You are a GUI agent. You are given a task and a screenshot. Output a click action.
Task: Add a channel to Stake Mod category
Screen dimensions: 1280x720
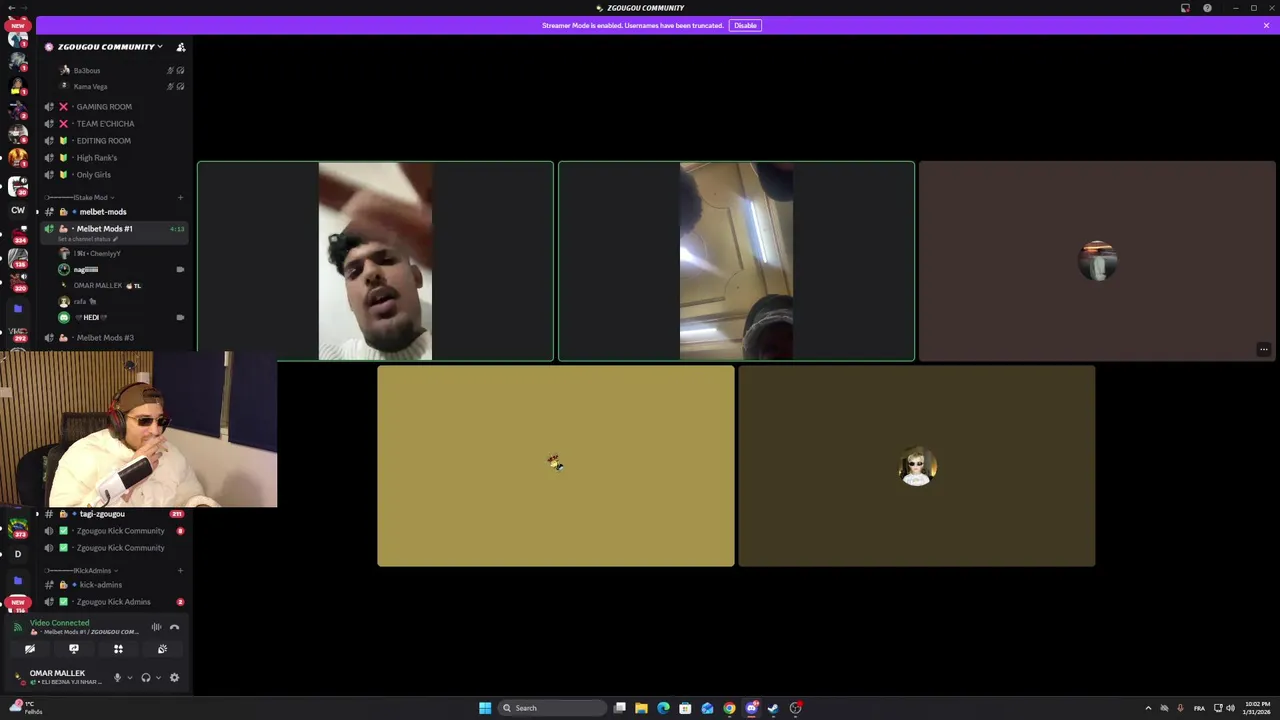pos(181,198)
